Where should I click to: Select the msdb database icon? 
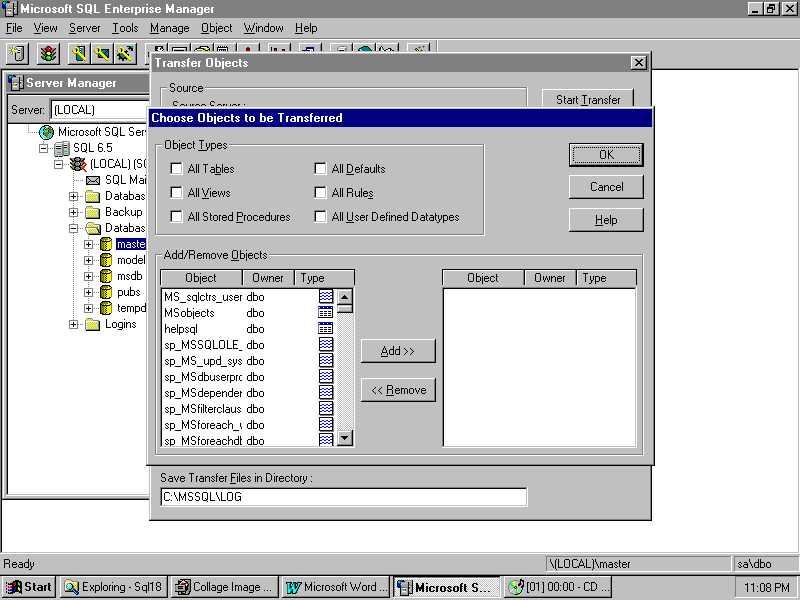pos(105,276)
